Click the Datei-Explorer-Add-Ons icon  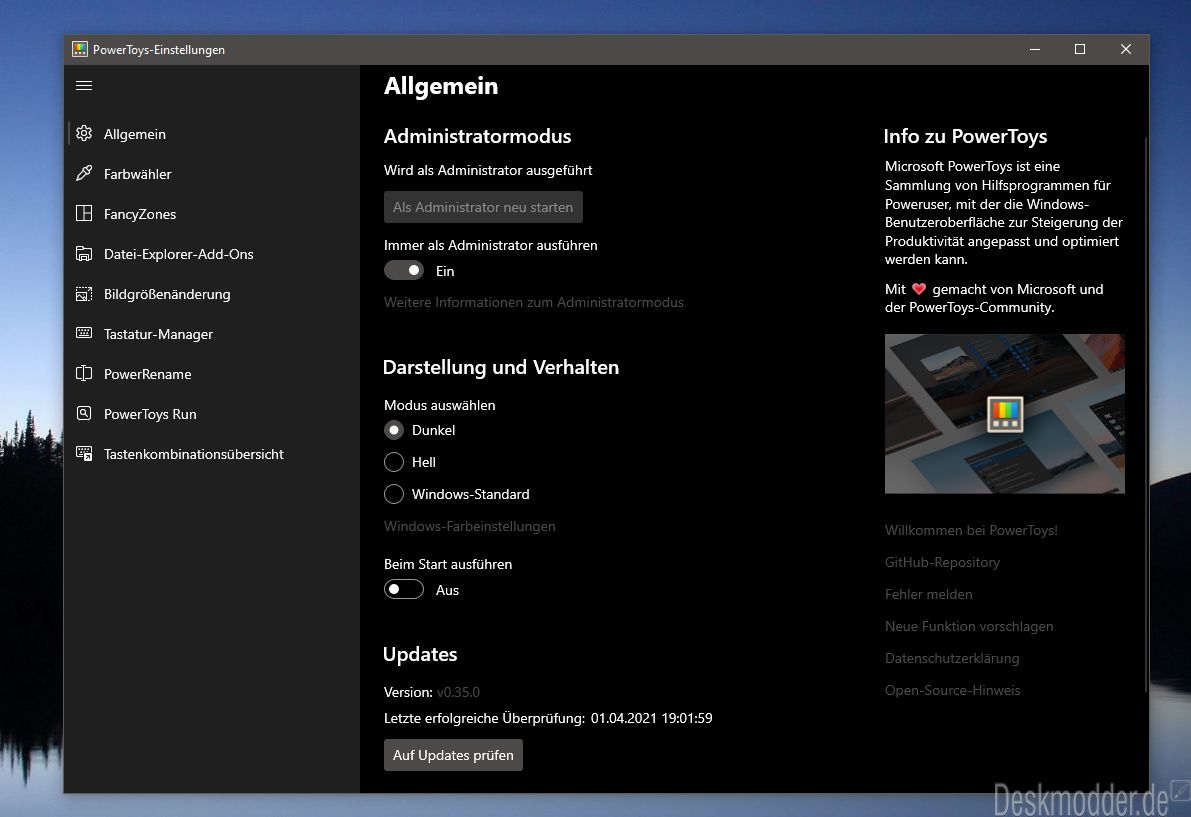tap(84, 254)
